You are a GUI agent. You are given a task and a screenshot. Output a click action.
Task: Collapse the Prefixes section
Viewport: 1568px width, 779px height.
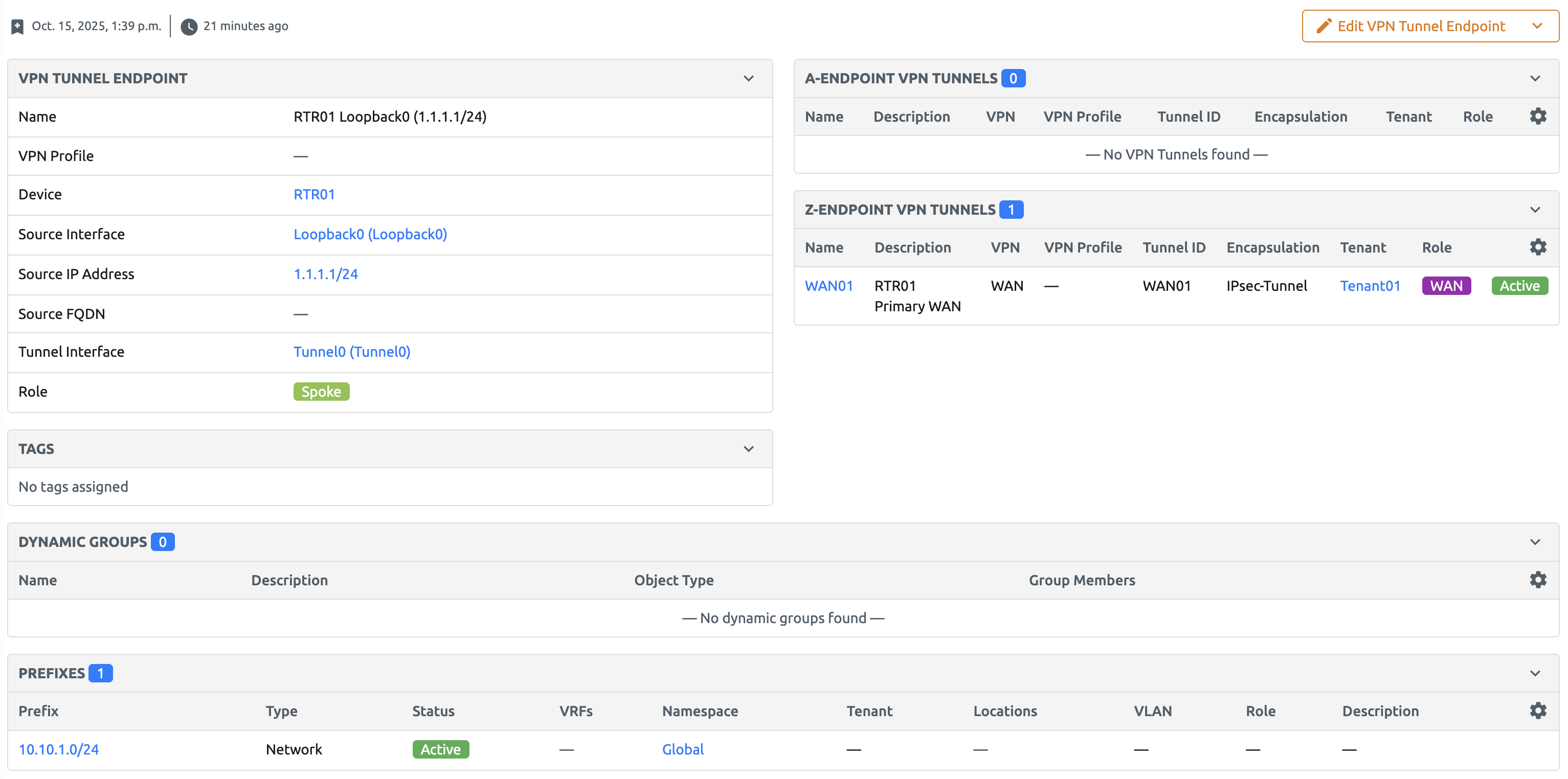tap(1536, 673)
